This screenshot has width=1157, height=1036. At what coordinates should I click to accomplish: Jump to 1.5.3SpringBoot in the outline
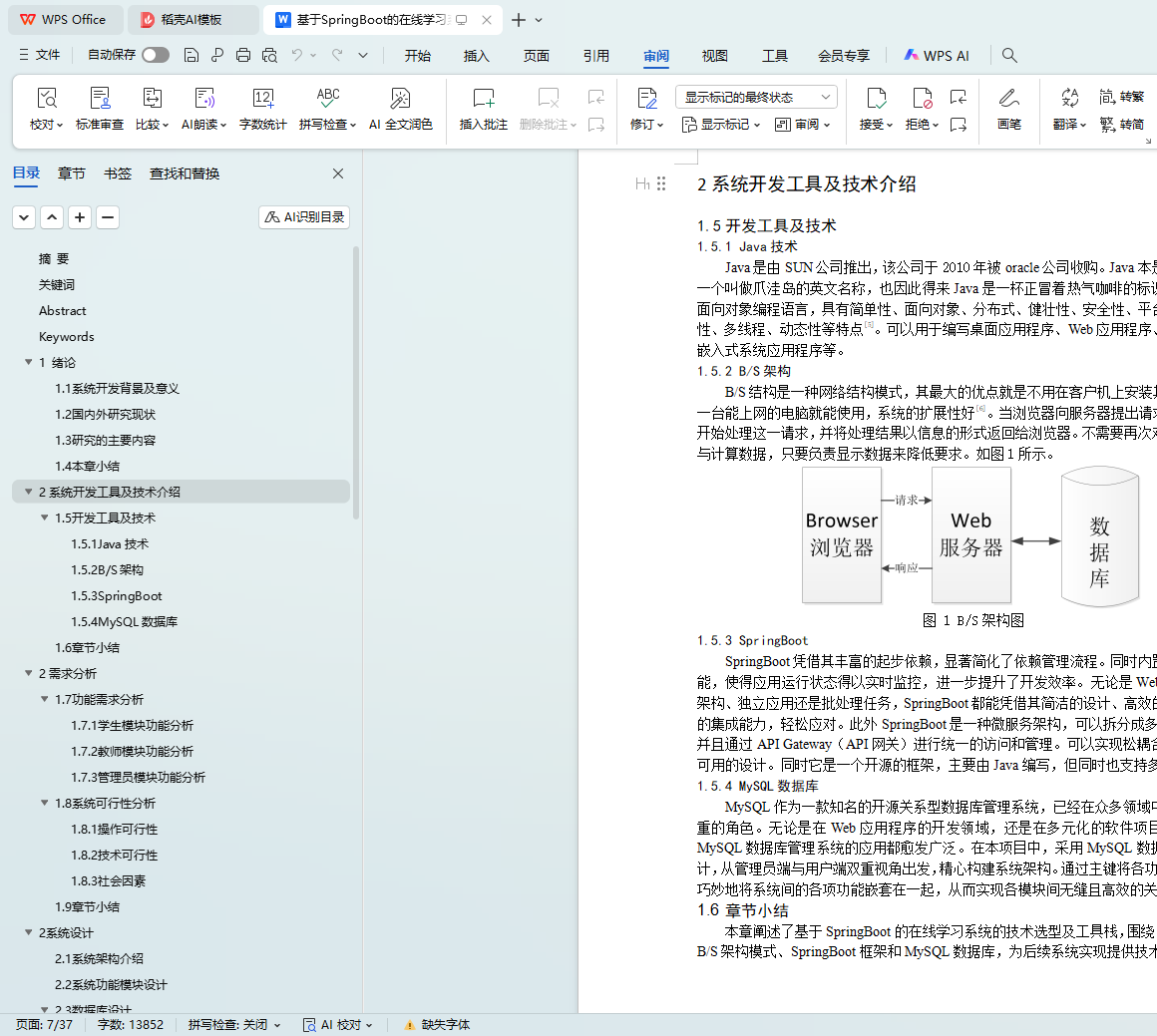pos(116,596)
